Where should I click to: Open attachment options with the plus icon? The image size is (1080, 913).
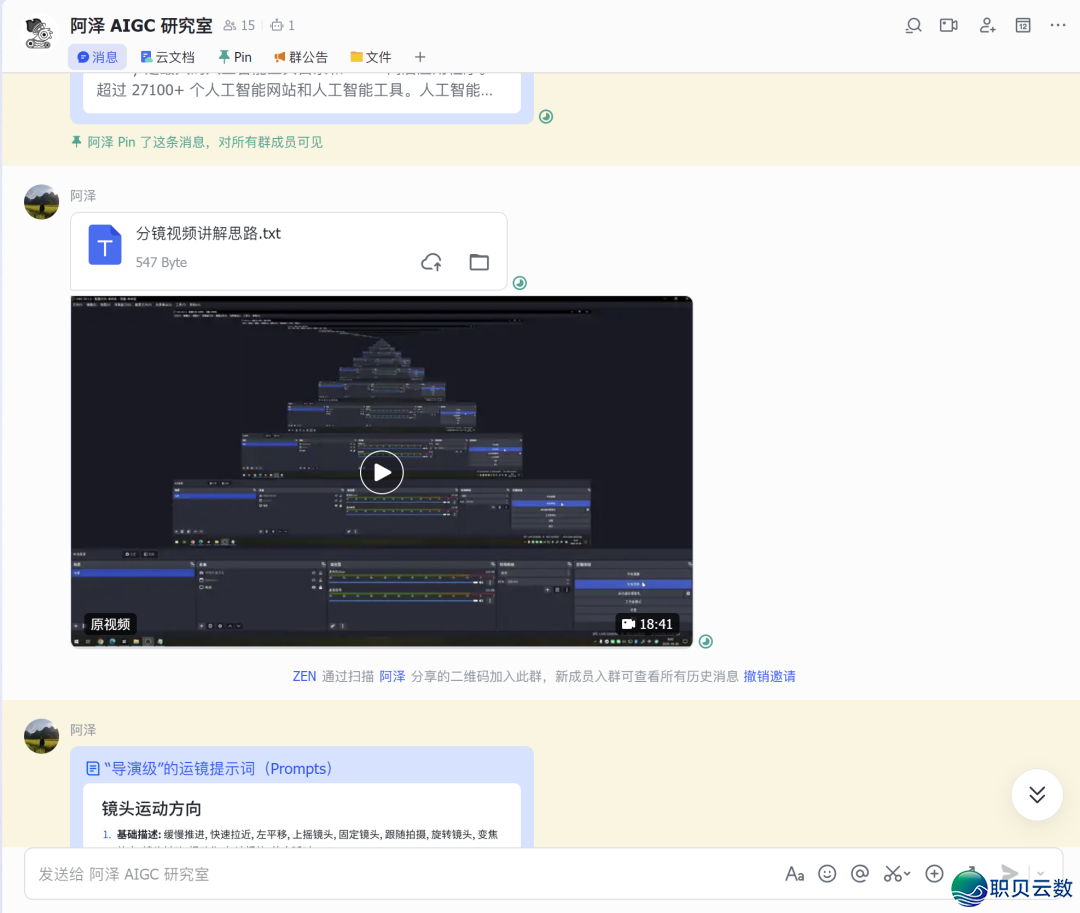pos(934,873)
